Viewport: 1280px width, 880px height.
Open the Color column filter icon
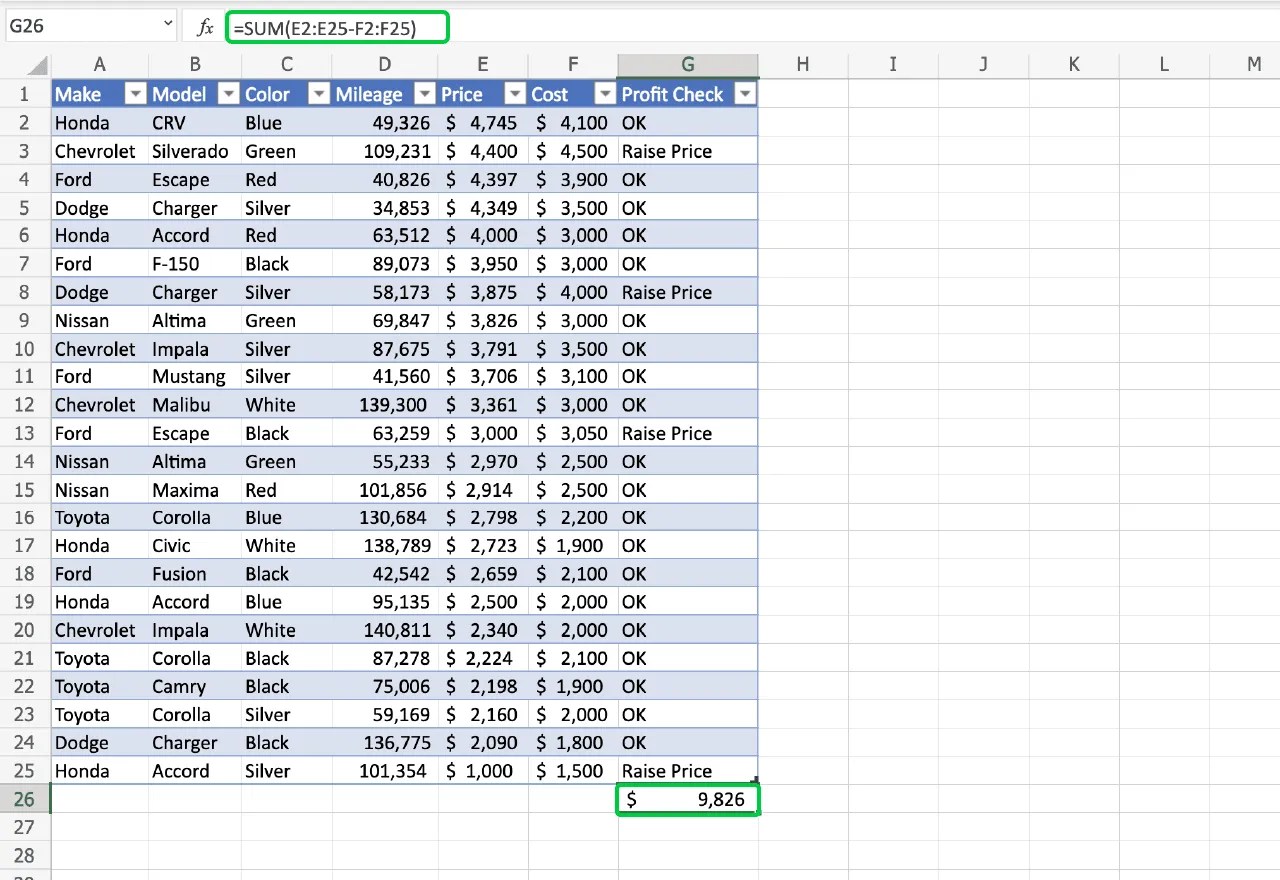[x=318, y=93]
